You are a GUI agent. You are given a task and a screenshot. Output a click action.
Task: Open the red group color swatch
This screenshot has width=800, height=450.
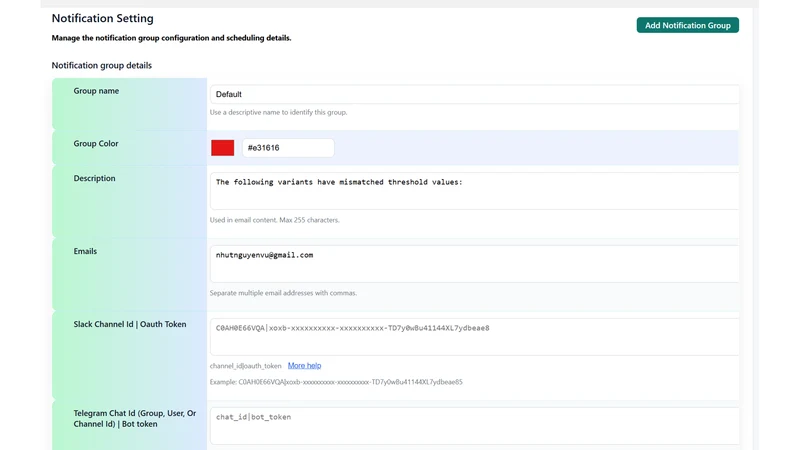(x=222, y=148)
